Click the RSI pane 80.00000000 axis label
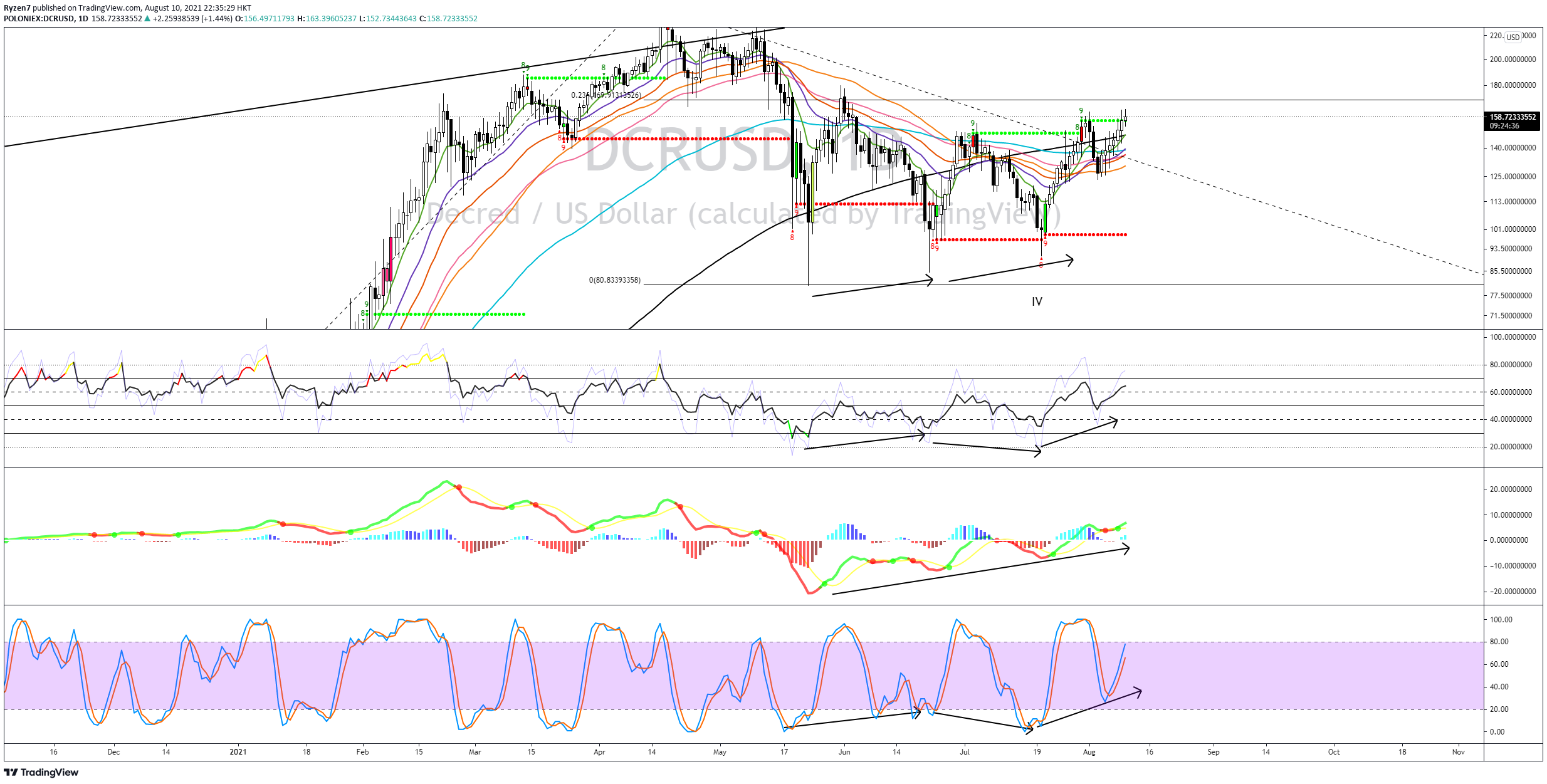 pyautogui.click(x=1511, y=365)
